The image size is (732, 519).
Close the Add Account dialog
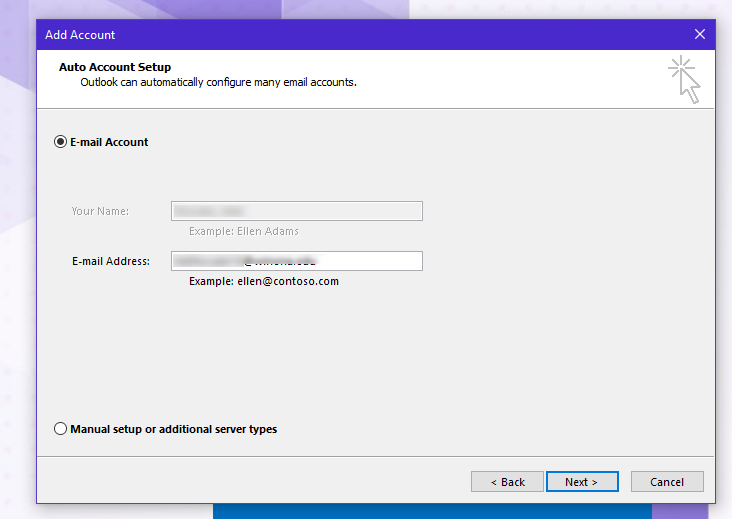699,34
